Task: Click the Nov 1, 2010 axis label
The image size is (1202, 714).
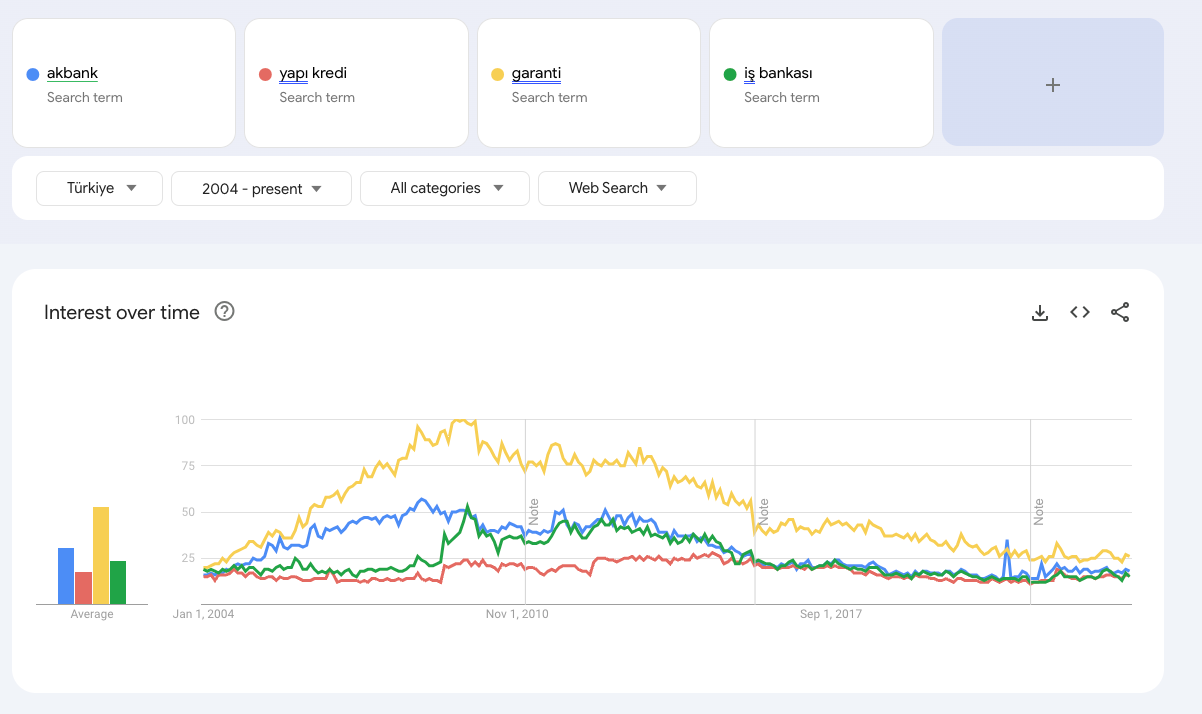Action: pyautogui.click(x=518, y=614)
